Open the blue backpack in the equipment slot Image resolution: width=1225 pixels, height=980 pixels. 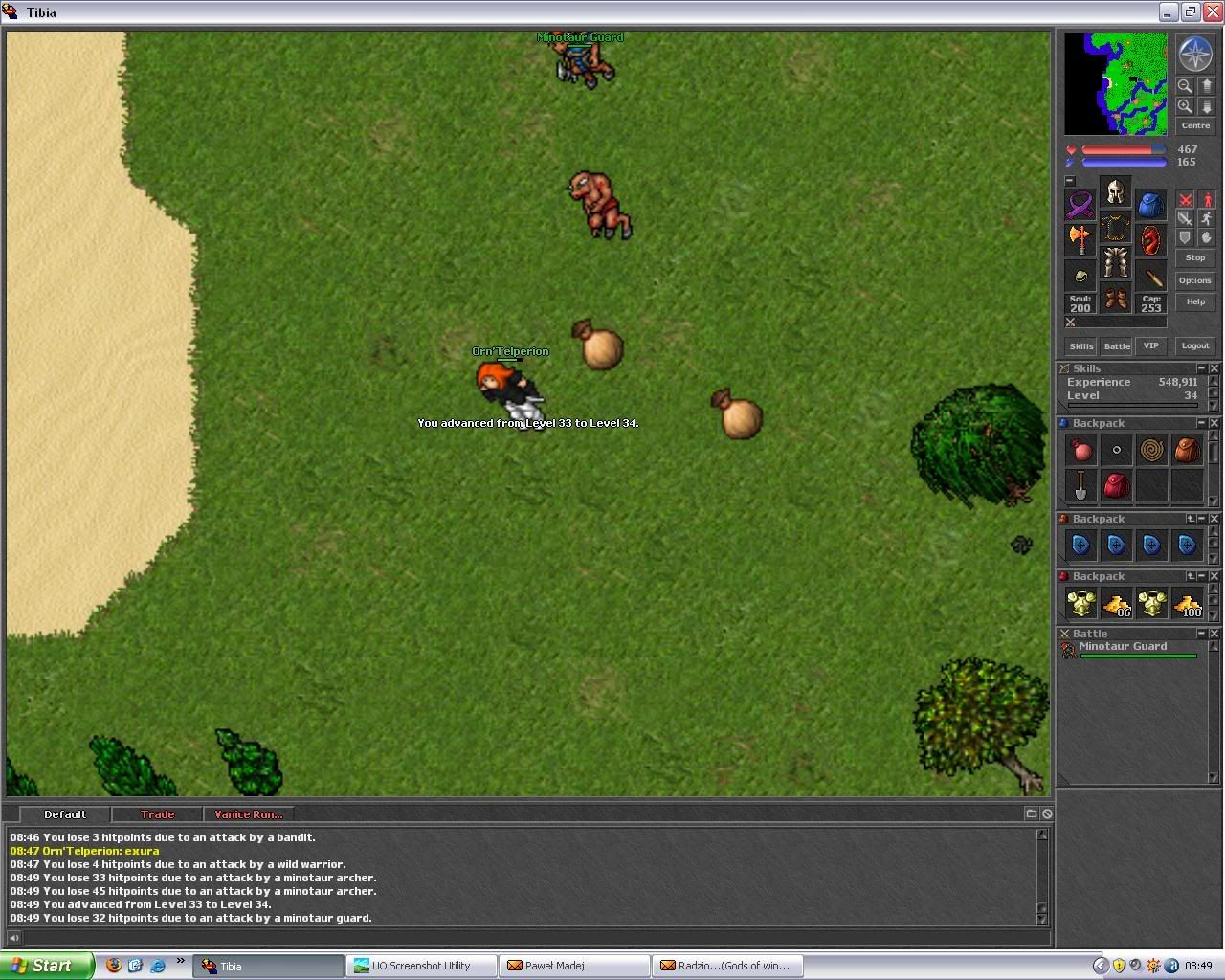click(x=1150, y=205)
